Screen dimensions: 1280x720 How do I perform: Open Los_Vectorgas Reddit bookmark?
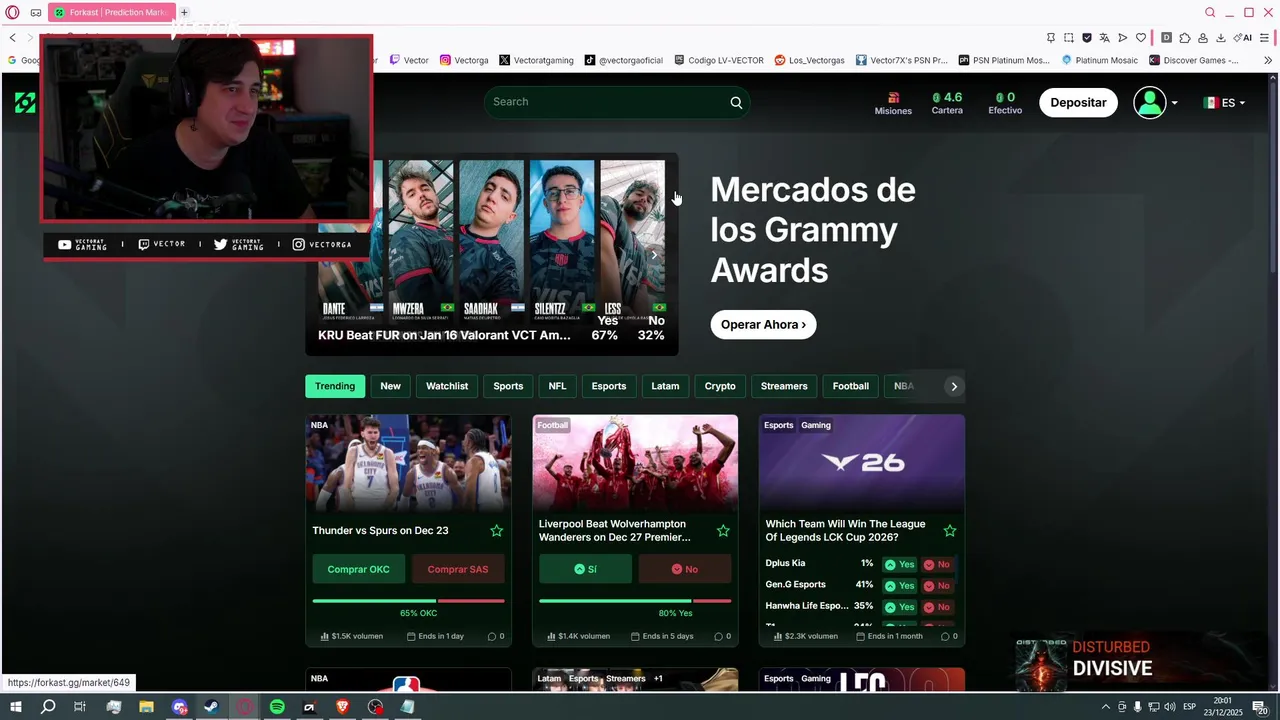pyautogui.click(x=809, y=60)
